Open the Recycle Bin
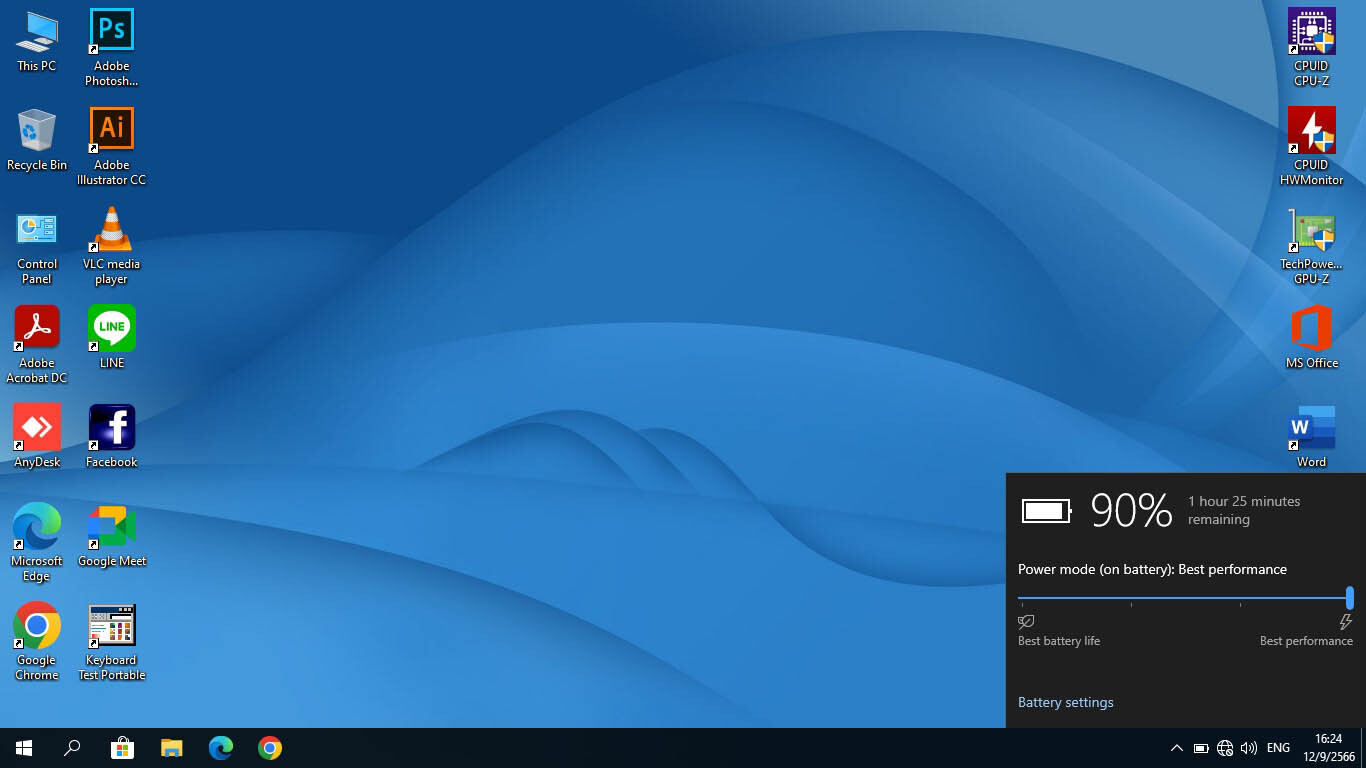The height and width of the screenshot is (768, 1366). click(37, 141)
